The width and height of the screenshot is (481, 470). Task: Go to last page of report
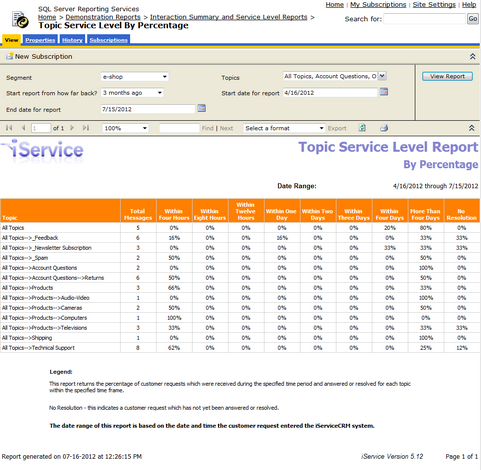[86, 128]
